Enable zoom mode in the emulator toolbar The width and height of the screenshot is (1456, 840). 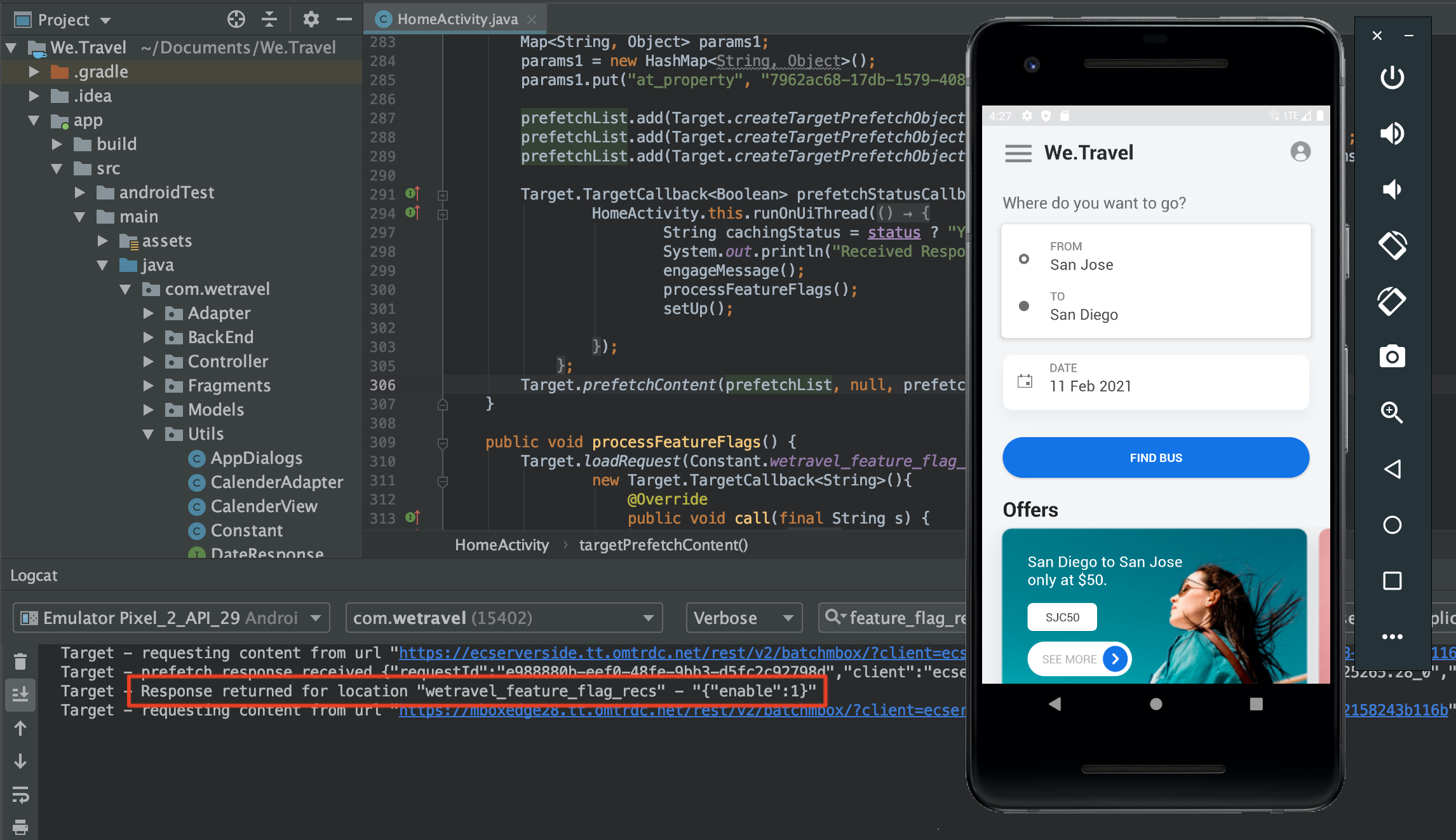point(1392,412)
